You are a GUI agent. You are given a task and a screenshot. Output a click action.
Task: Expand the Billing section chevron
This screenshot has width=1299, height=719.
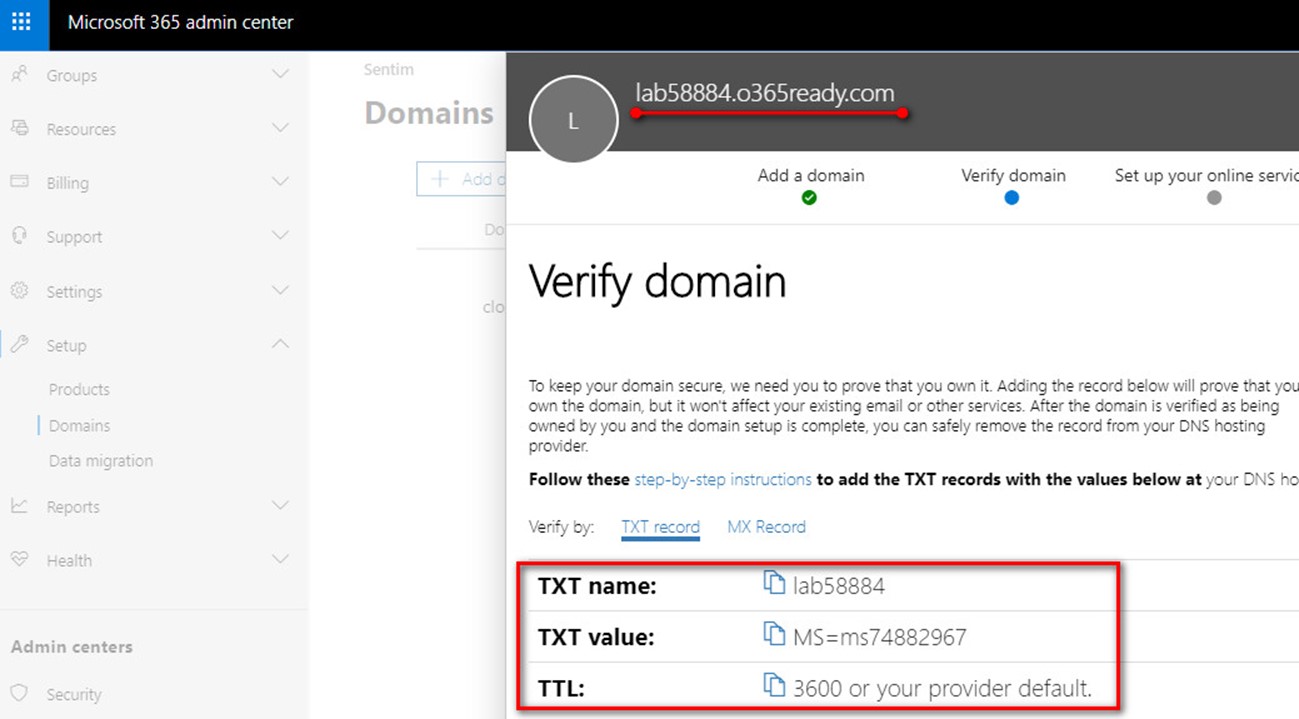click(281, 182)
